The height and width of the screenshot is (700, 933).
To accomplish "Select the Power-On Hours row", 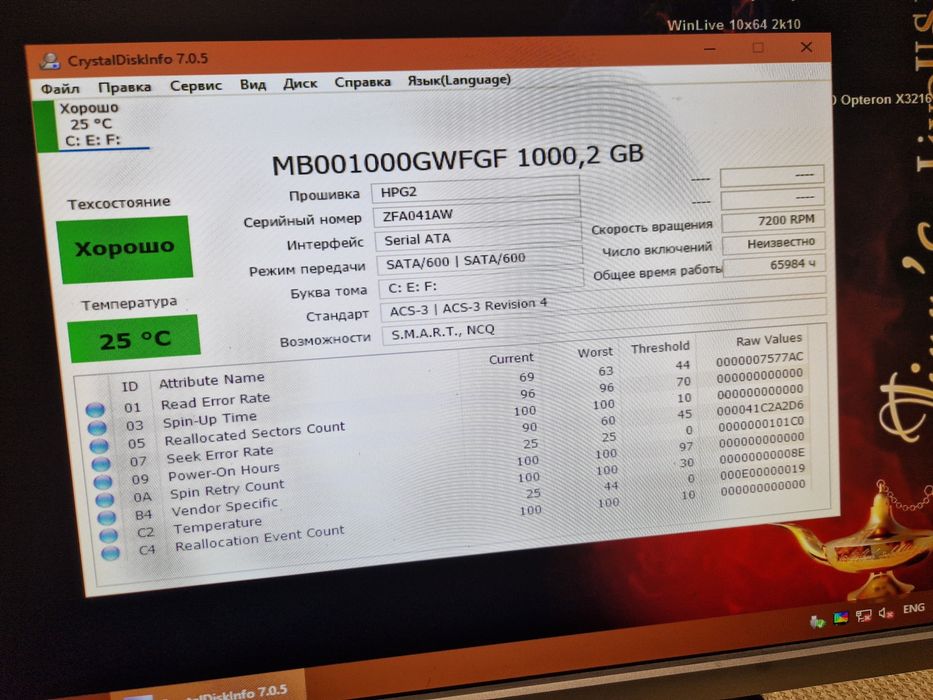I will [x=452, y=451].
